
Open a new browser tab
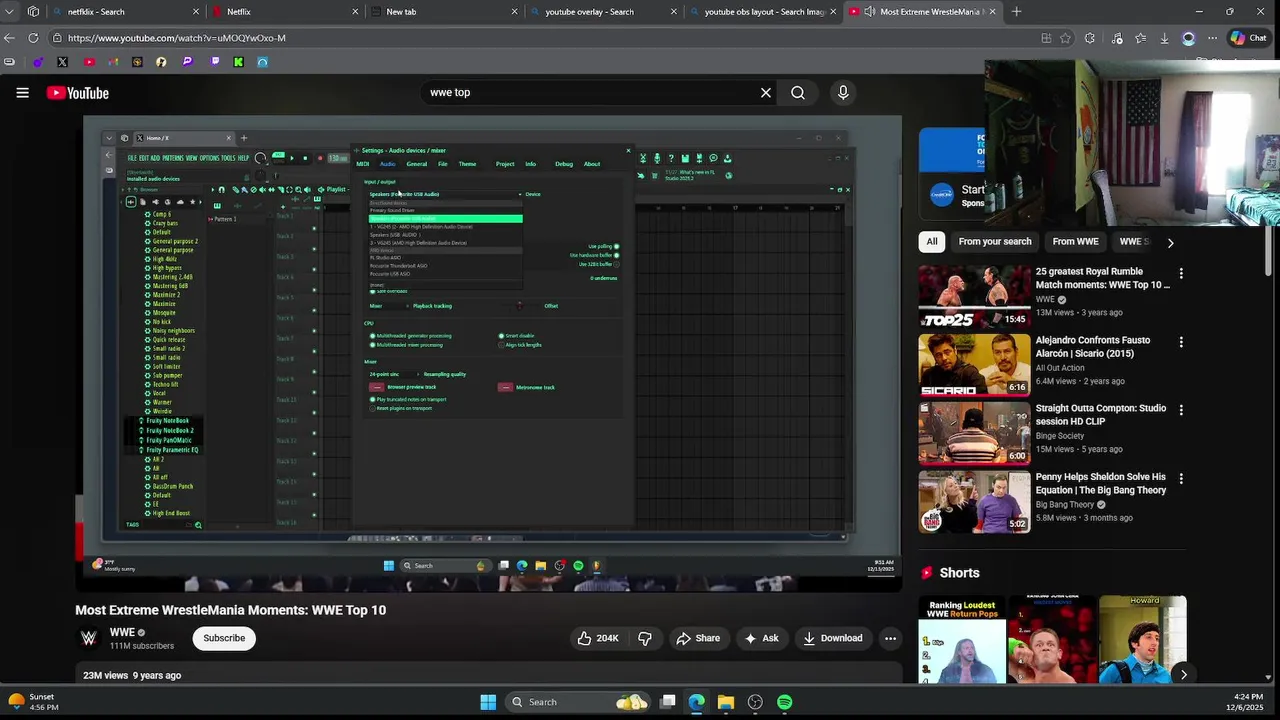(1016, 12)
